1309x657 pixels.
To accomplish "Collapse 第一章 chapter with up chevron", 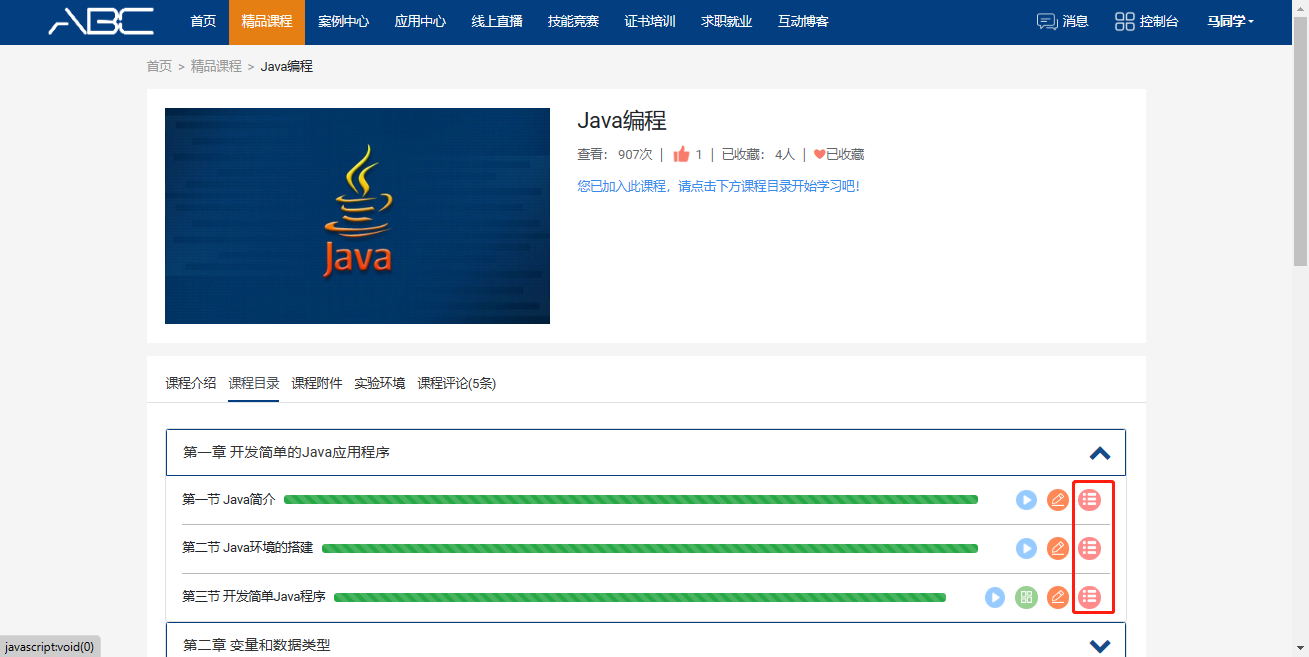I will click(x=1100, y=453).
